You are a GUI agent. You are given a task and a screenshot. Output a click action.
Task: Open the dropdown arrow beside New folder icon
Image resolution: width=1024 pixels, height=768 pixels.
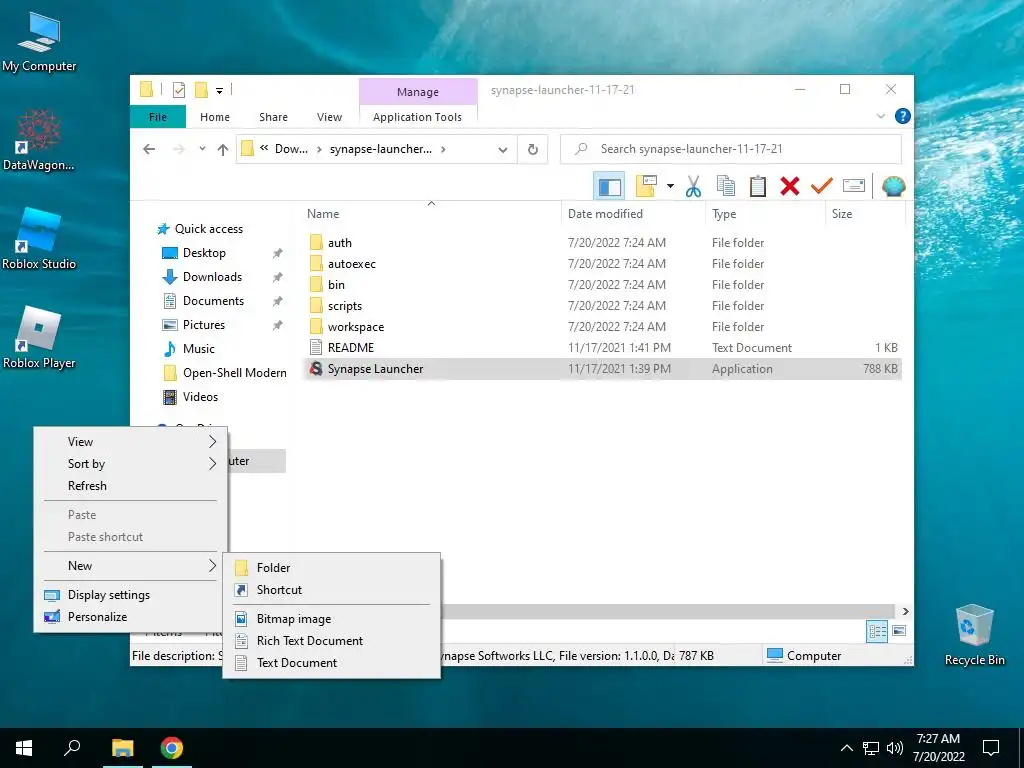[x=670, y=186]
